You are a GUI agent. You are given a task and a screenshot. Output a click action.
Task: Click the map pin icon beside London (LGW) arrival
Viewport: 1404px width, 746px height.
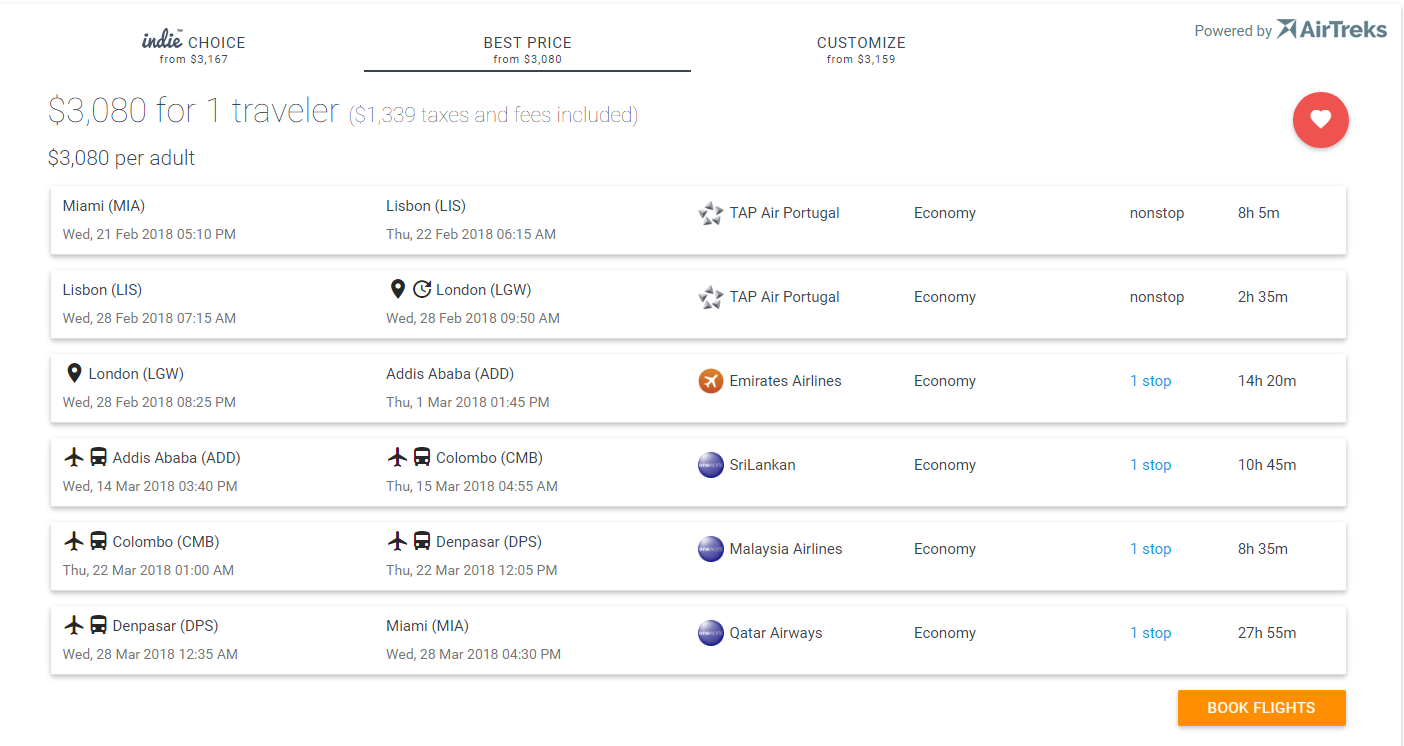[x=397, y=290]
